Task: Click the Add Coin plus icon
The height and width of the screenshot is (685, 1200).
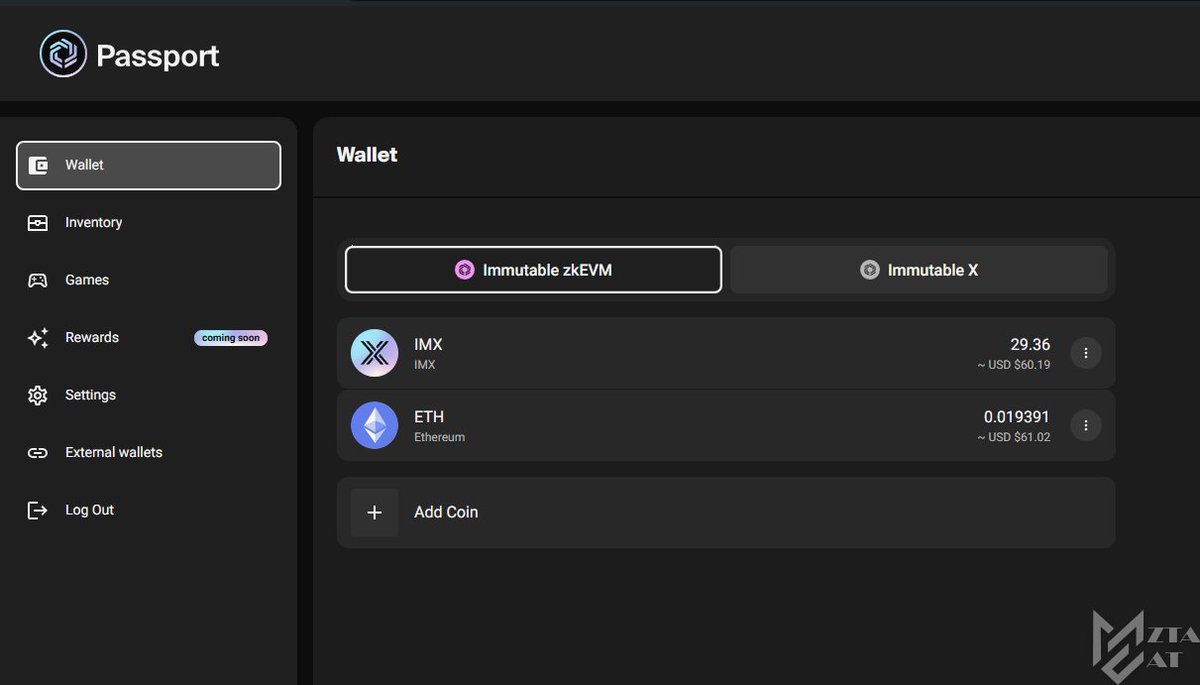Action: 375,512
